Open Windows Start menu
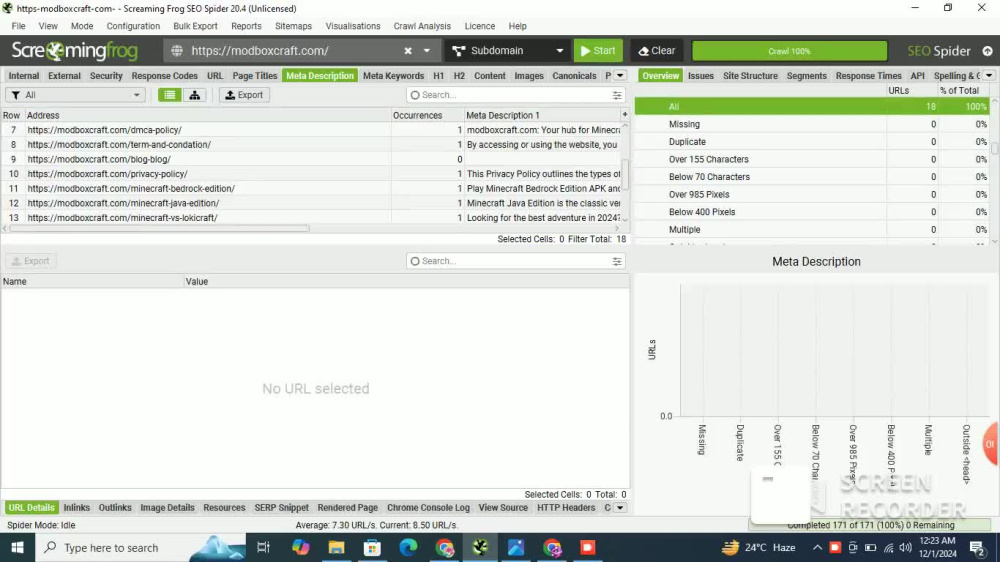1000x562 pixels. [18, 547]
